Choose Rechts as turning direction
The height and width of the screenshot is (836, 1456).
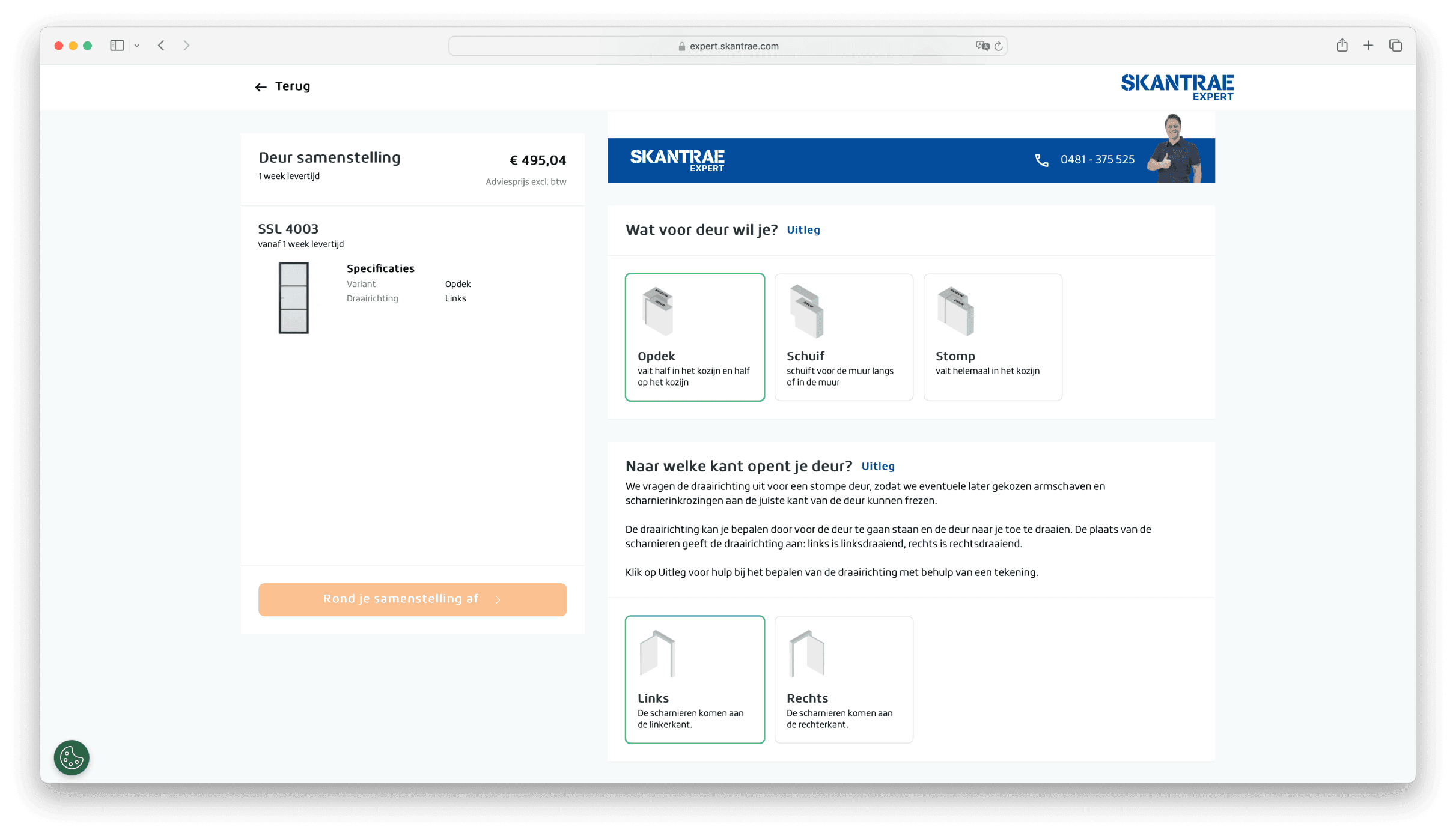pos(844,679)
